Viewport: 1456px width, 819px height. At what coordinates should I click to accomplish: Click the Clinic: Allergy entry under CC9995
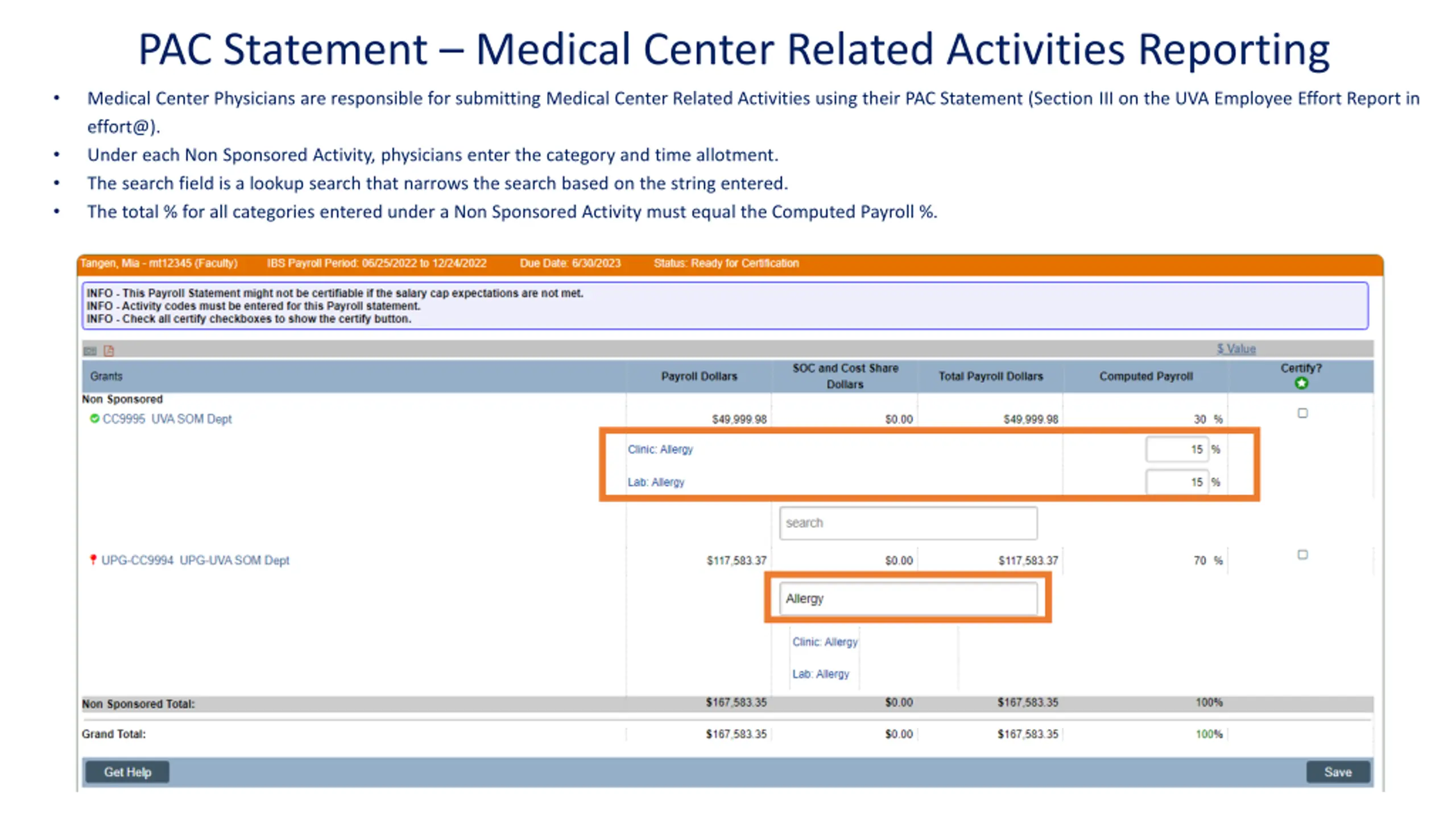click(660, 449)
